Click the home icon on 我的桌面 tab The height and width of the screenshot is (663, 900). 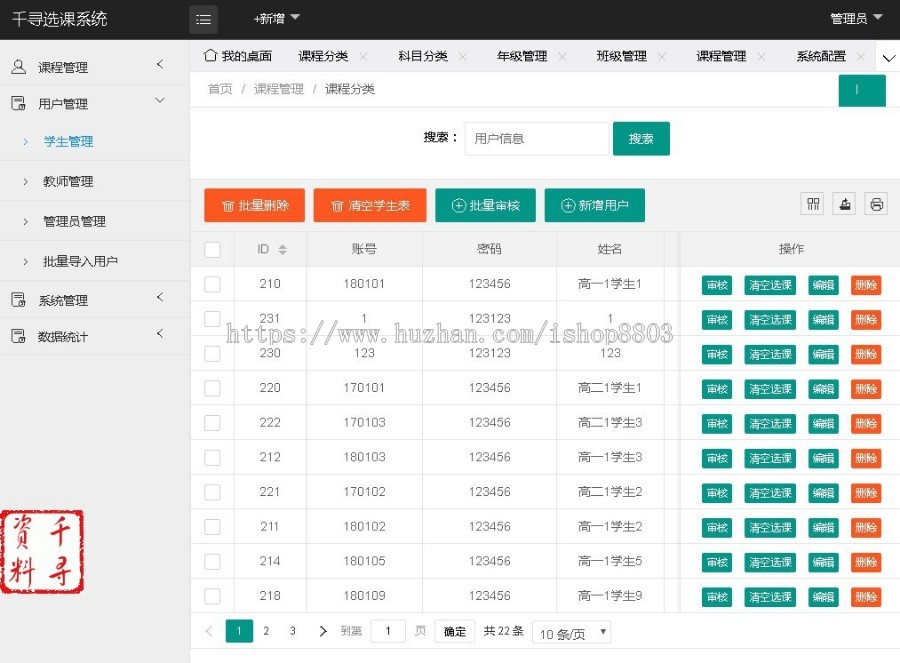pos(211,56)
